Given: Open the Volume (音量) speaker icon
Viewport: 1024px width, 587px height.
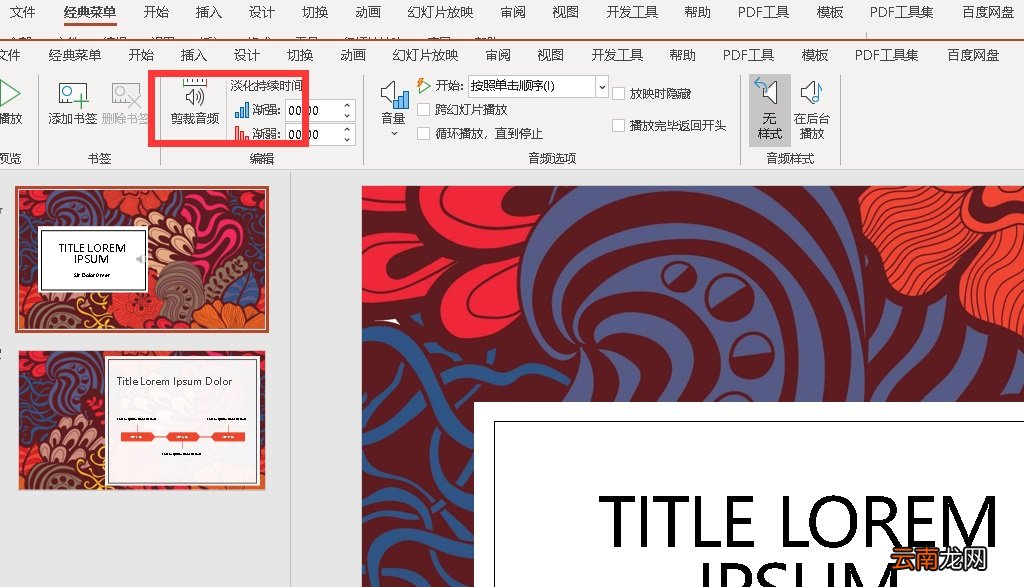Looking at the screenshot, I should 394,95.
